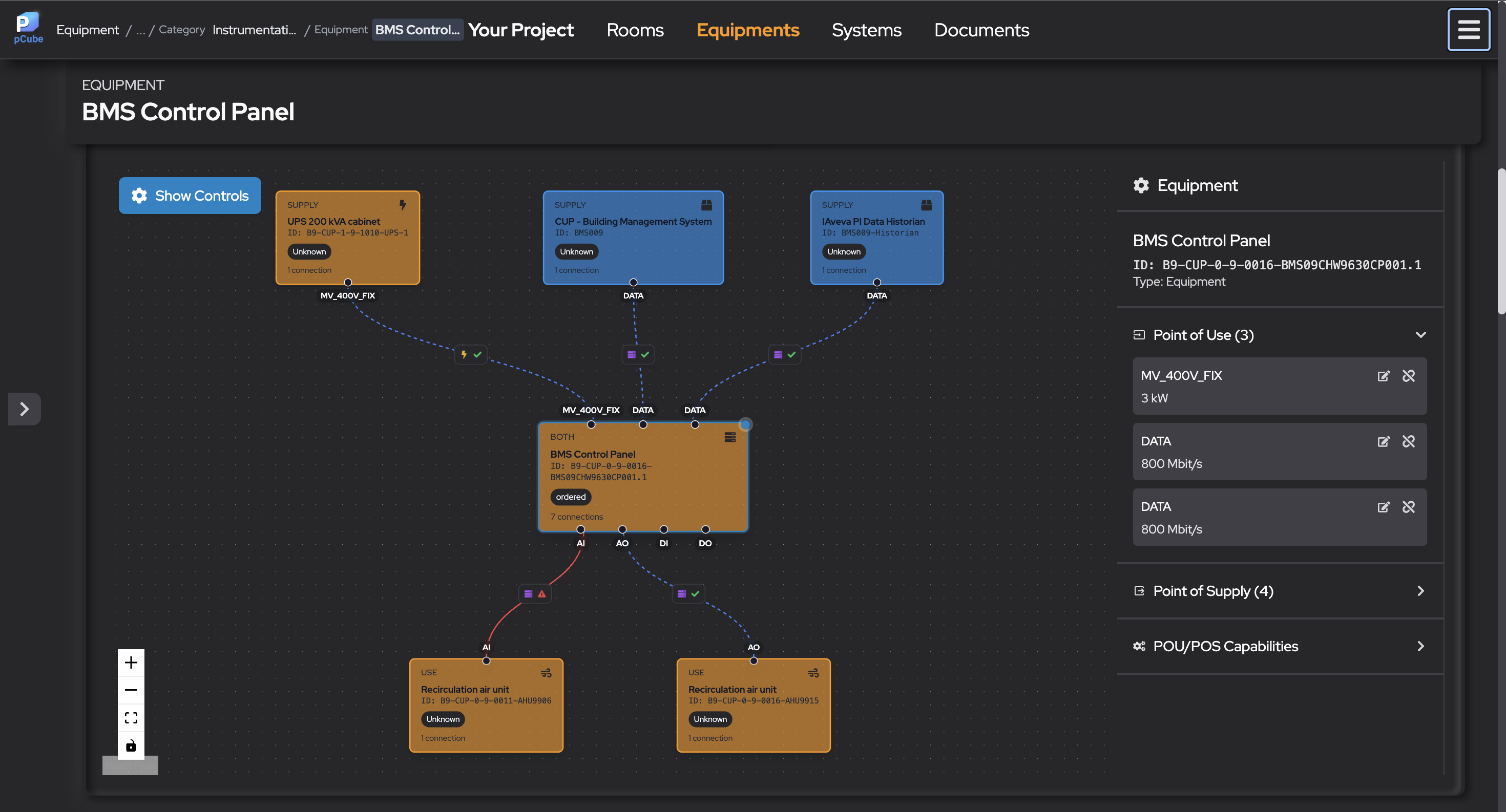Click the UPS power connection check badge
The width and height of the screenshot is (1506, 812).
tap(471, 355)
